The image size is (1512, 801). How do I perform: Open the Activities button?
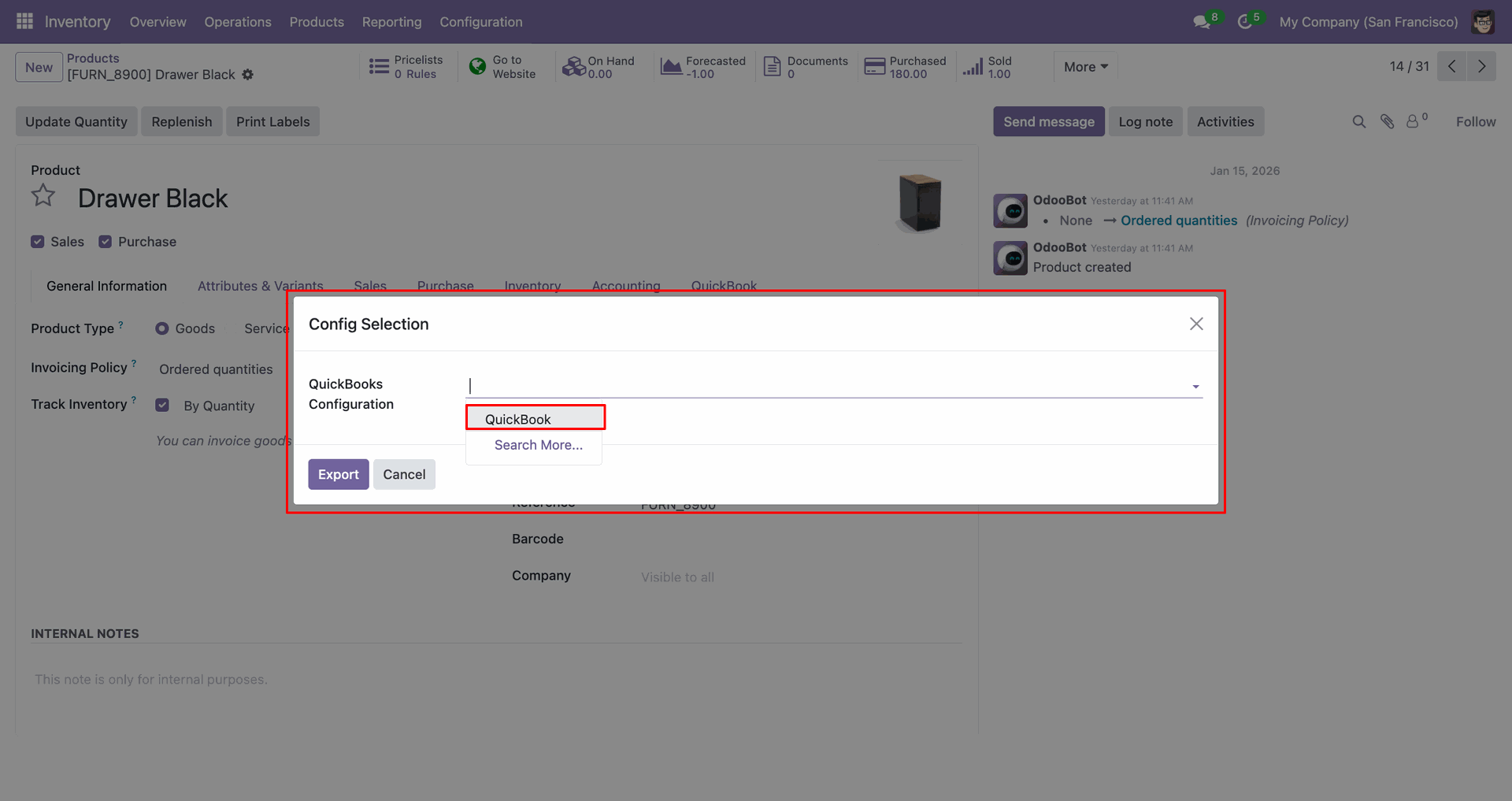[x=1225, y=121]
